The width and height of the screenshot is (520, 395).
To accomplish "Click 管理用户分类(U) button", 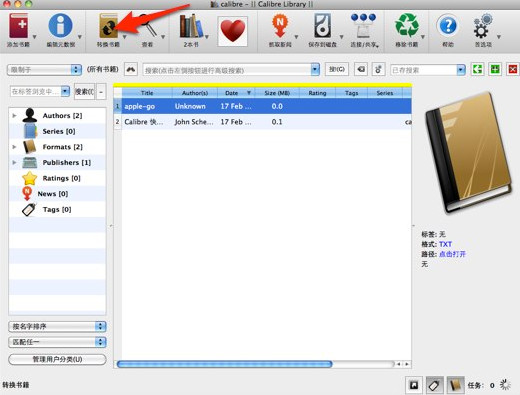I will coord(57,359).
